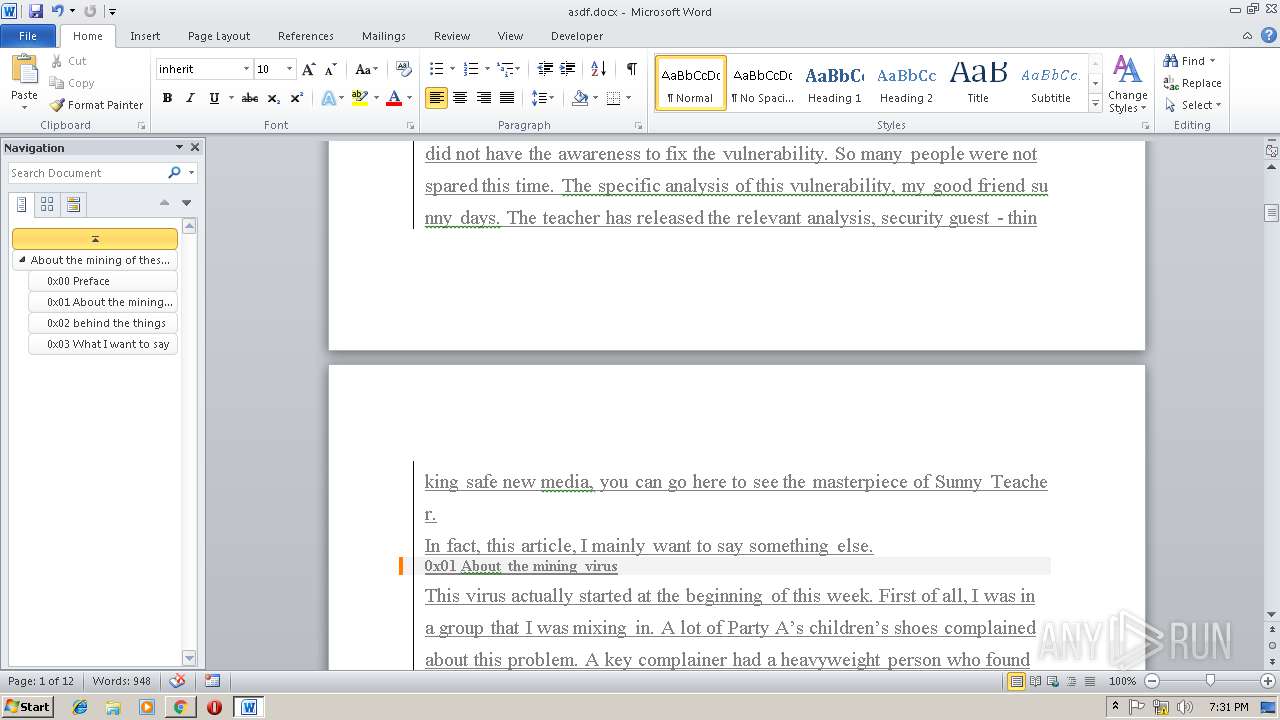
Task: Increase paragraph indent
Action: coord(568,69)
